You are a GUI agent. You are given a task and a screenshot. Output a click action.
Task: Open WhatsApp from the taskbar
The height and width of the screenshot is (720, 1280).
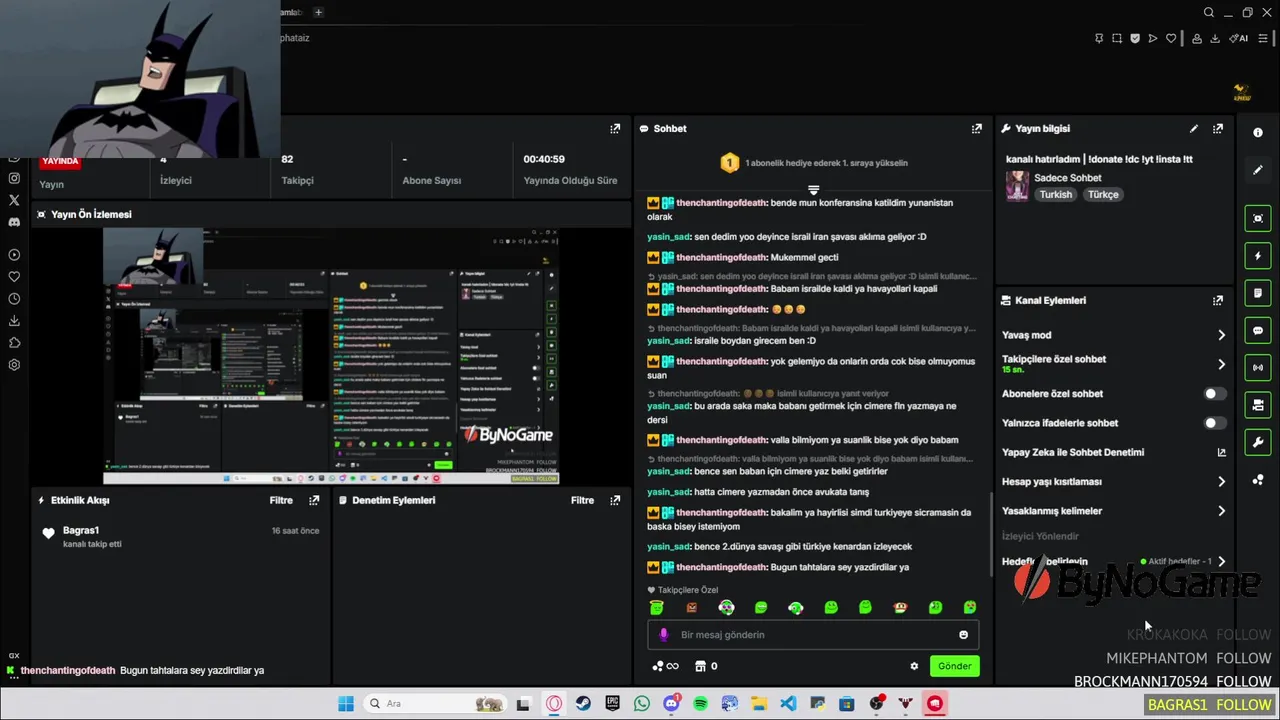[641, 703]
